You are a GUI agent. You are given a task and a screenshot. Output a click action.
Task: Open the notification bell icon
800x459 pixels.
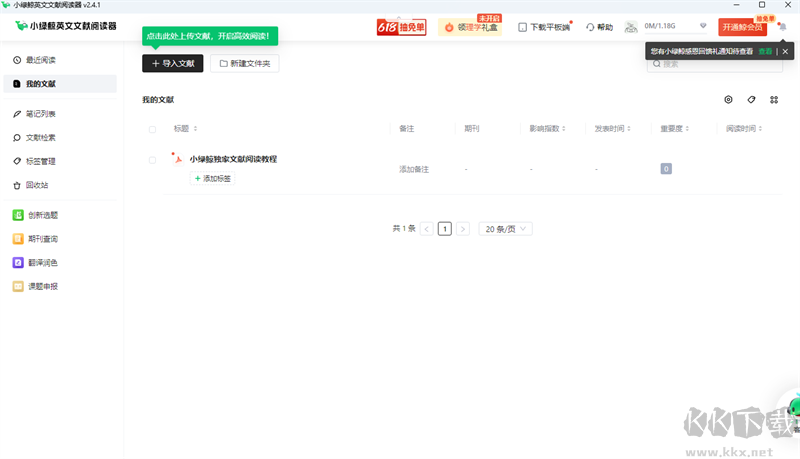click(x=783, y=27)
